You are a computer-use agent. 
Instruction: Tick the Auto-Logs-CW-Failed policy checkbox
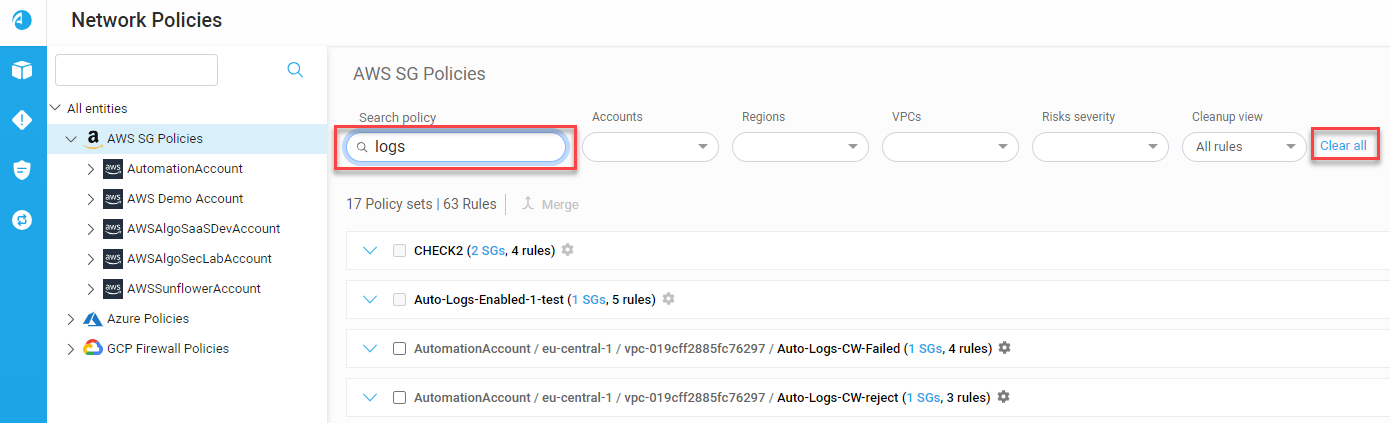tap(399, 349)
